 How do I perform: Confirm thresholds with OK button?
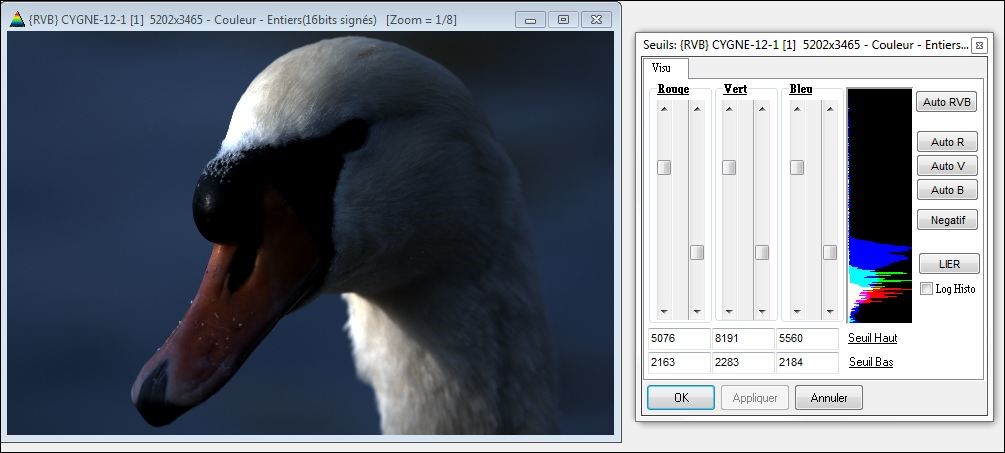point(680,398)
